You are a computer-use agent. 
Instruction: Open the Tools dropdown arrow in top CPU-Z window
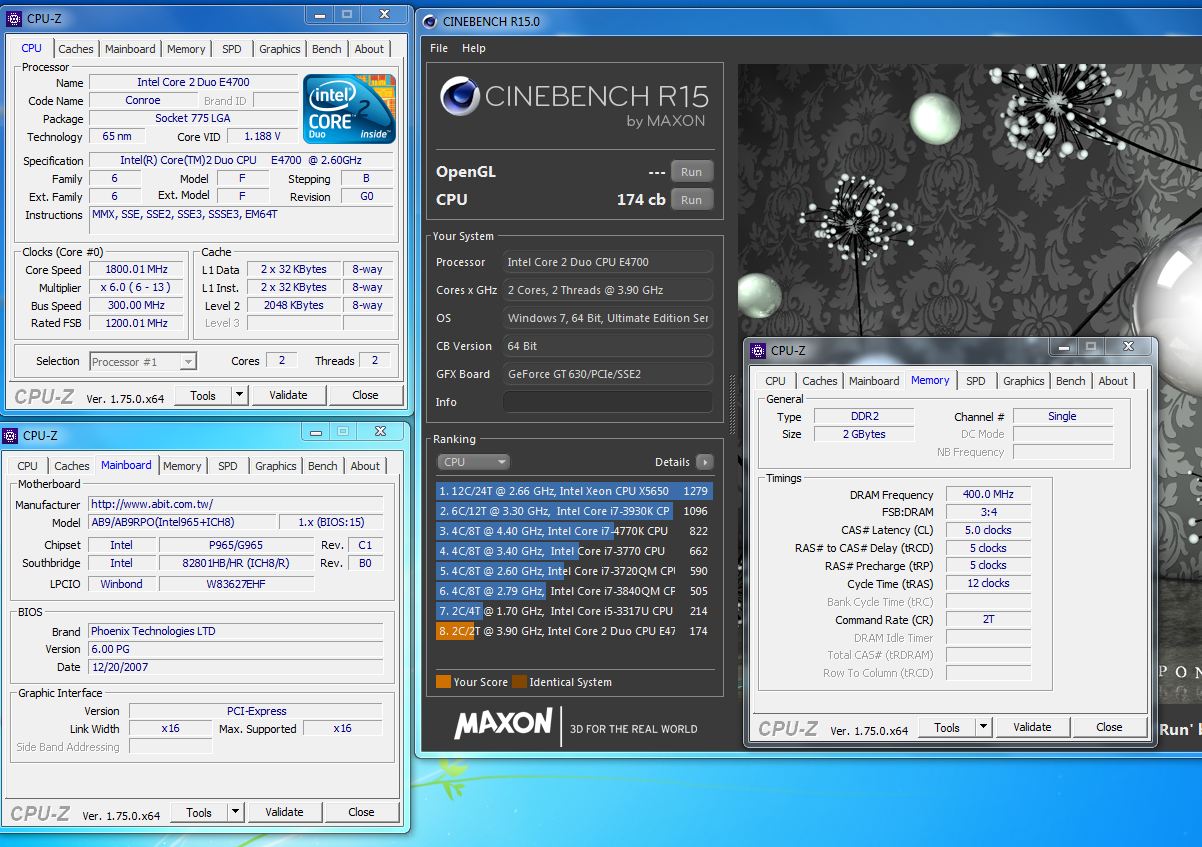pos(239,395)
